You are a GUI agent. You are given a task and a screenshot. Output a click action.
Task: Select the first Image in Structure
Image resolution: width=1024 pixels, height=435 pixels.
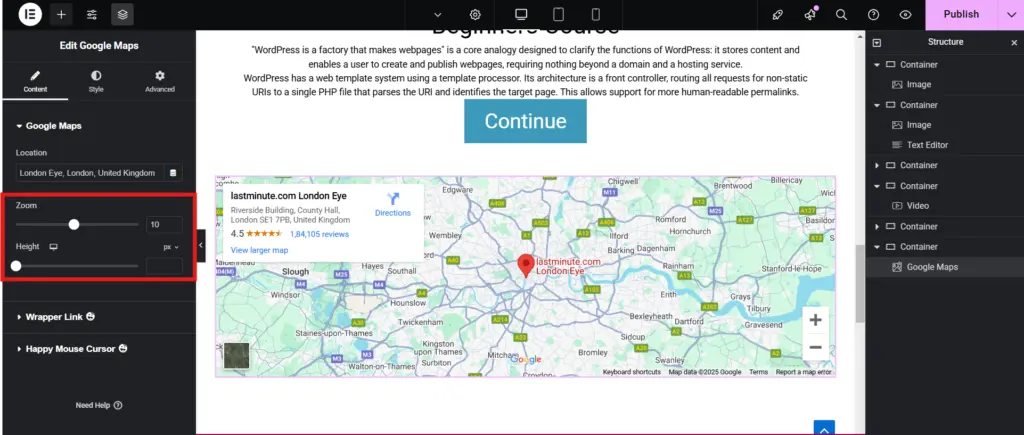point(919,84)
